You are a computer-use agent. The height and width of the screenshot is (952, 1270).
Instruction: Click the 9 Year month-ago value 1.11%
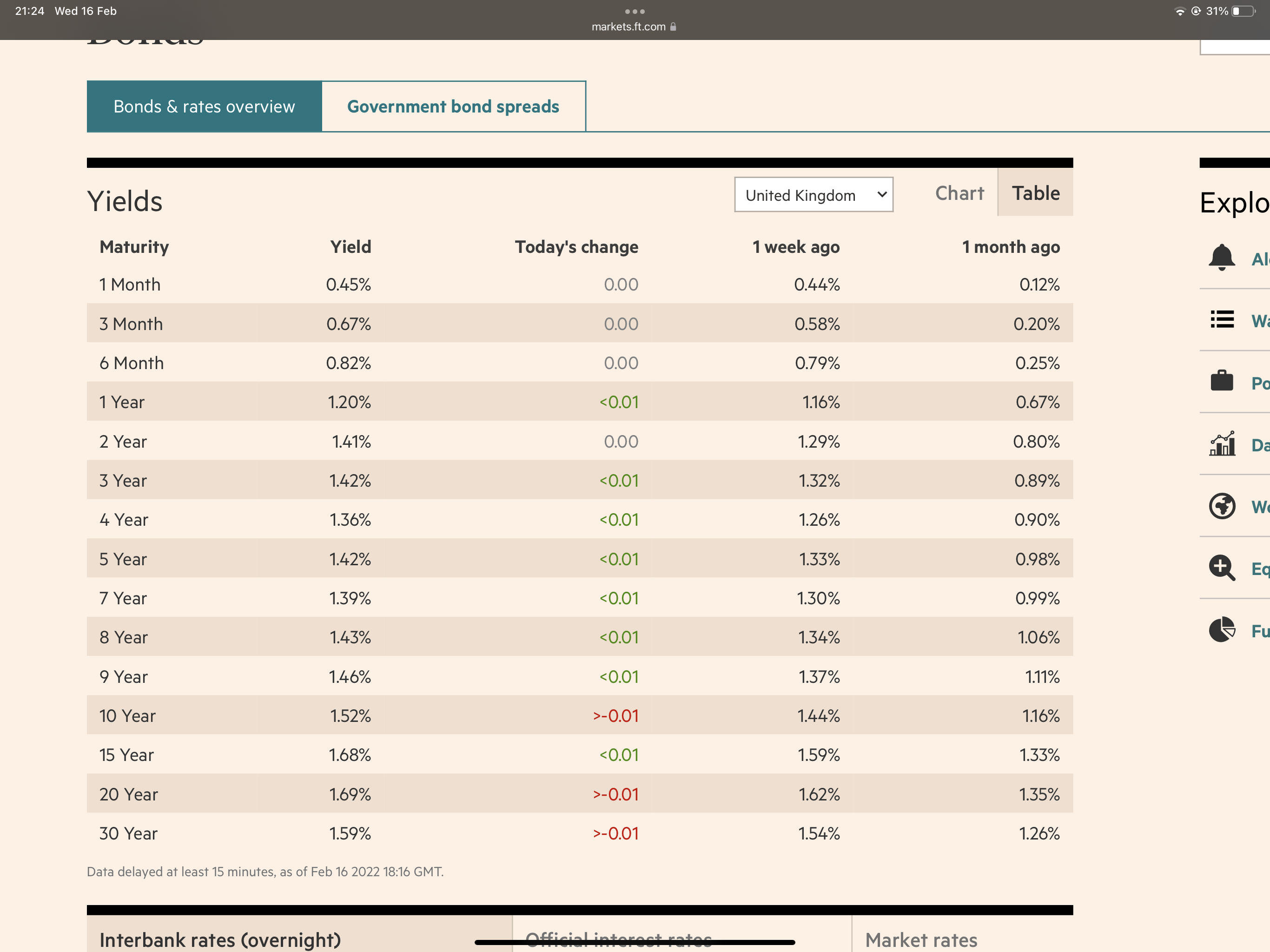click(1042, 676)
